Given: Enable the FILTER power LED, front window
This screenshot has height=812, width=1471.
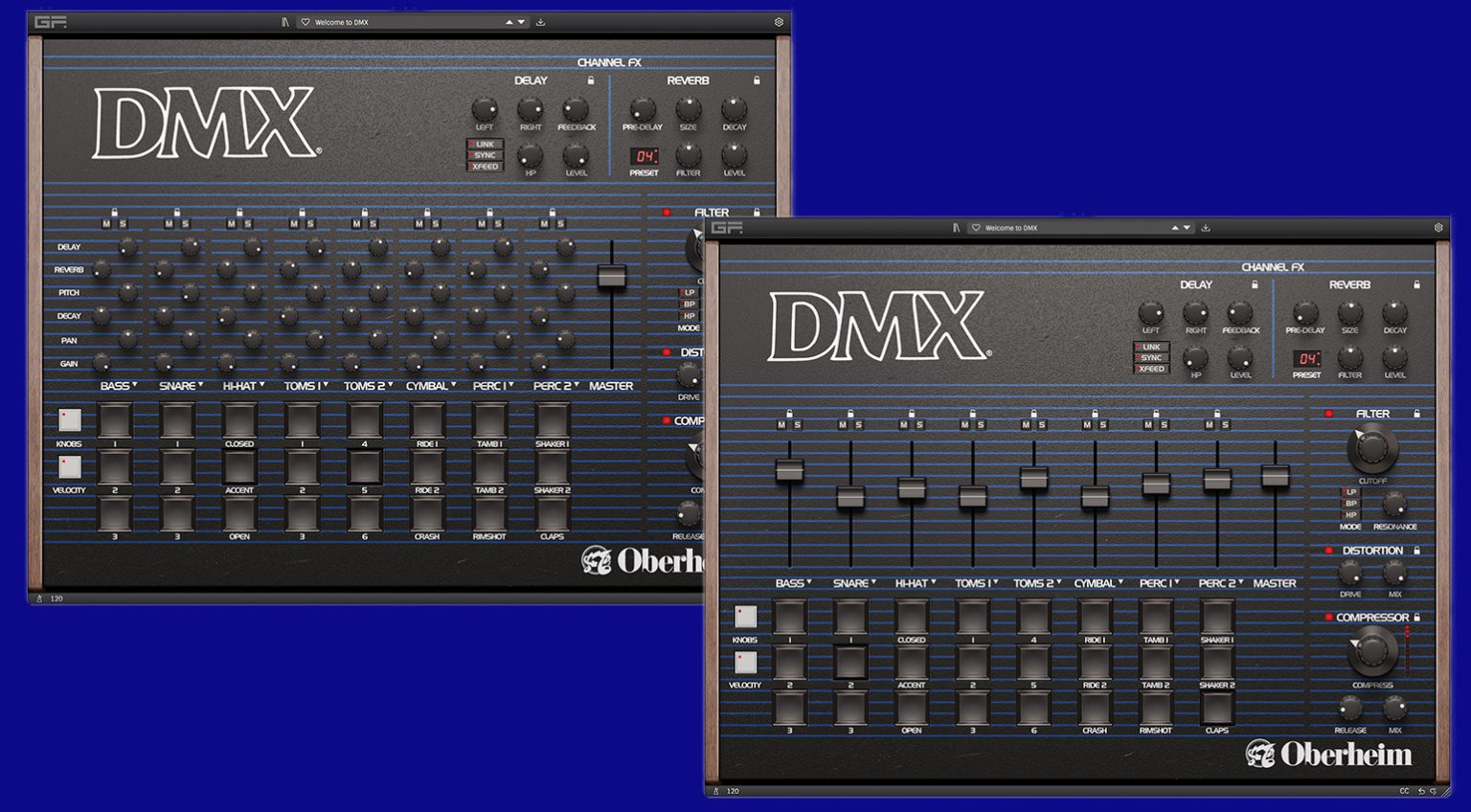Looking at the screenshot, I should pos(1328,414).
